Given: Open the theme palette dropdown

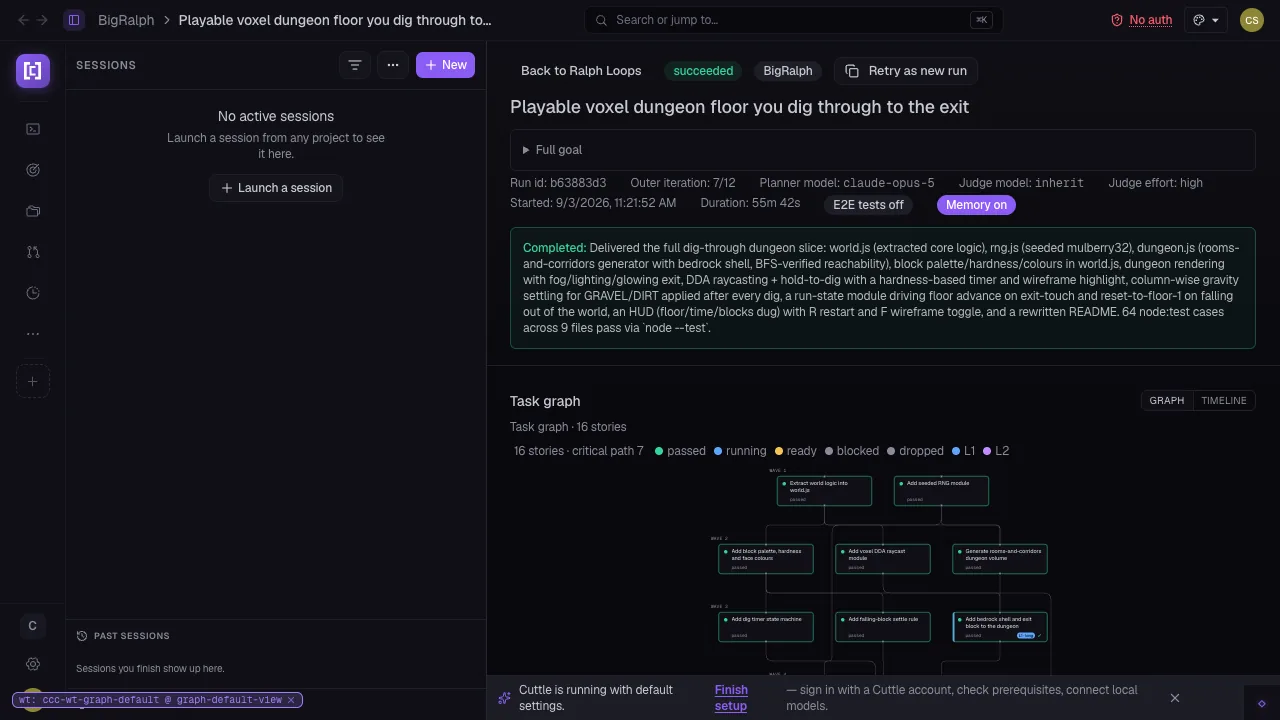Looking at the screenshot, I should [1206, 20].
